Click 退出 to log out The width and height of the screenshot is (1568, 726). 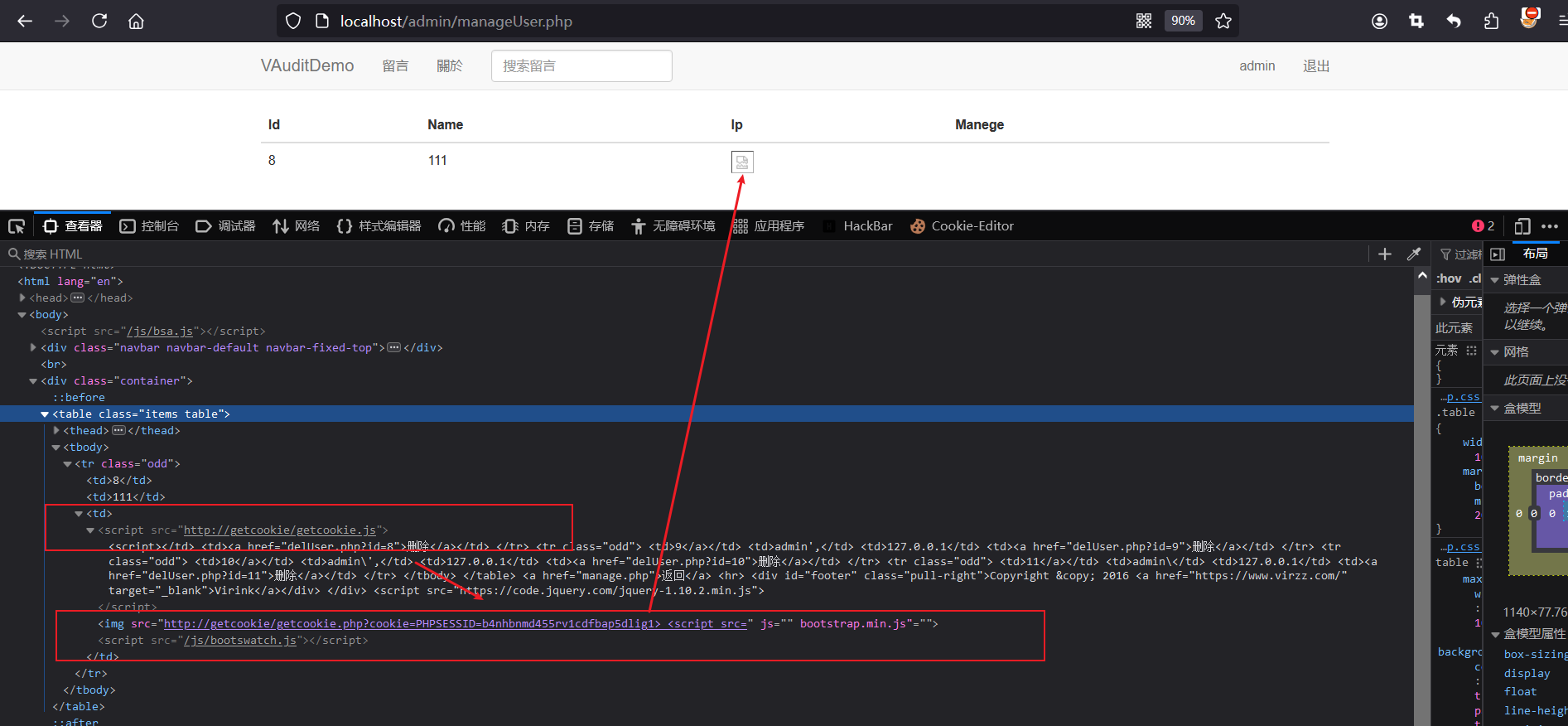pyautogui.click(x=1316, y=66)
